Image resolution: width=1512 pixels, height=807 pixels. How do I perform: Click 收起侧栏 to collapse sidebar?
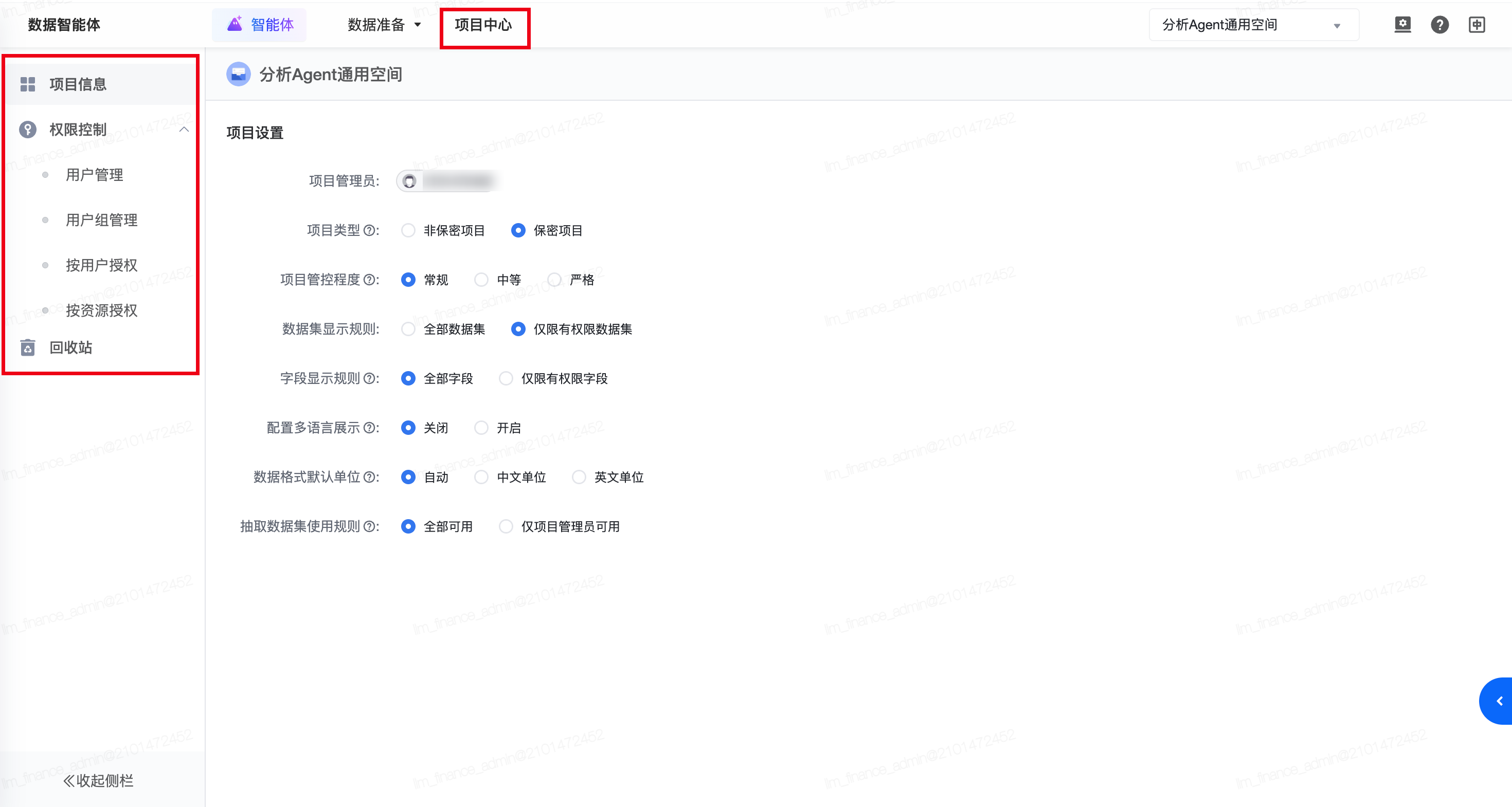click(x=99, y=781)
